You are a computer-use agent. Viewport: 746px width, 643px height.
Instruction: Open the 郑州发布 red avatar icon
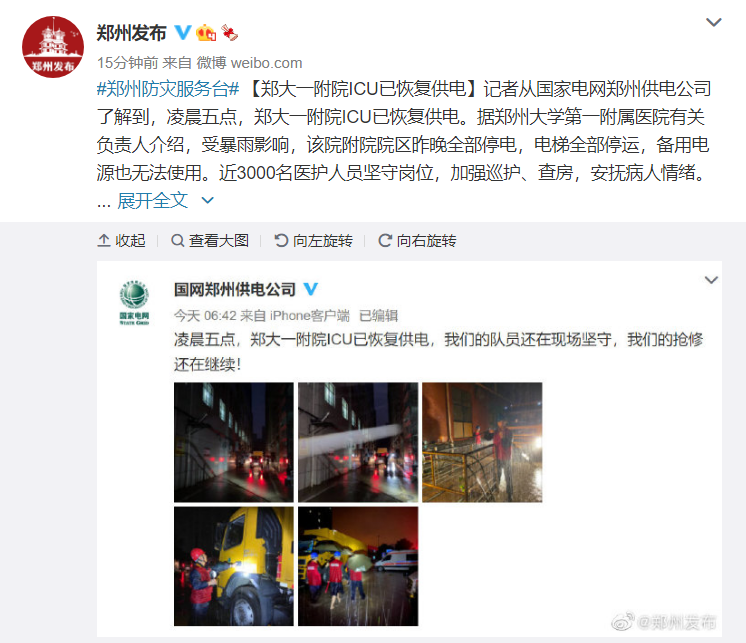53,47
